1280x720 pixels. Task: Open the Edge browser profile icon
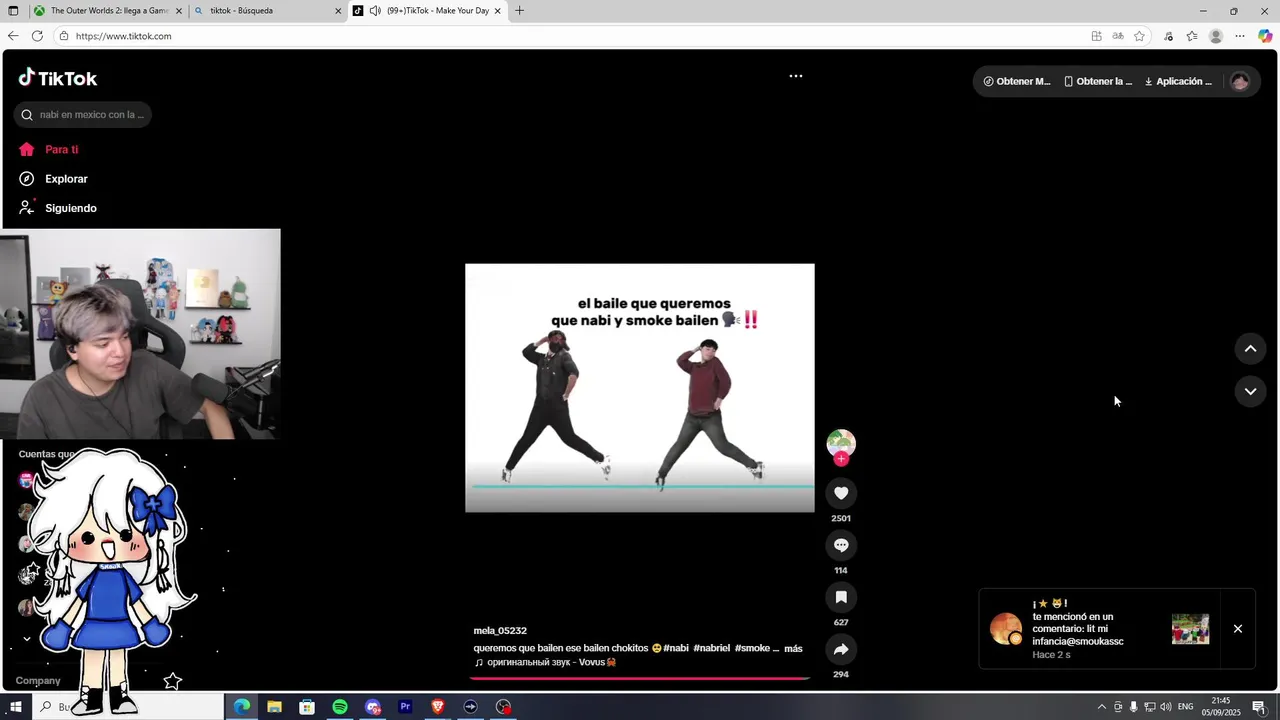tap(1216, 36)
